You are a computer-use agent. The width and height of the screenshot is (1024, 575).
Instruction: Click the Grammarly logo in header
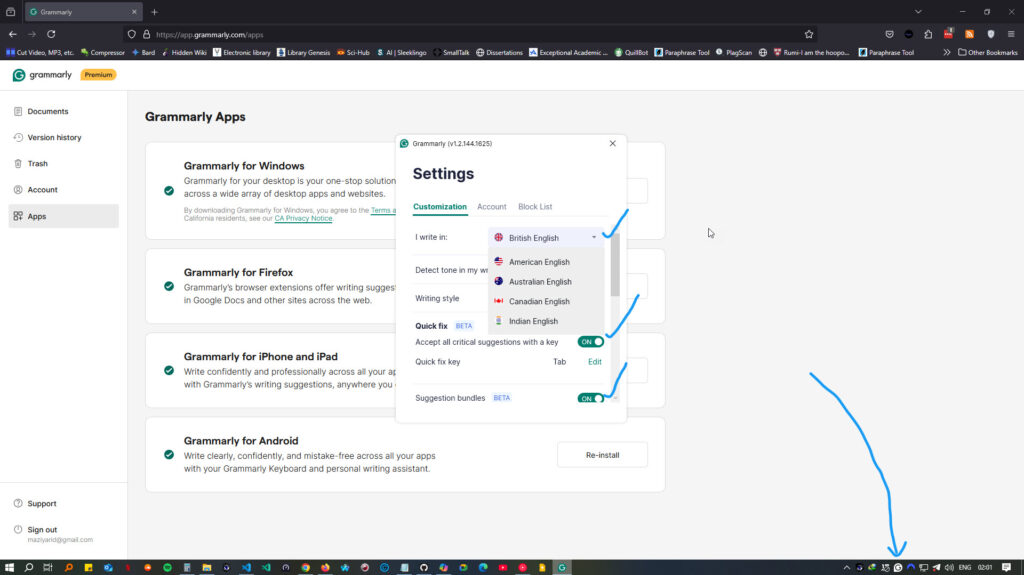pyautogui.click(x=42, y=75)
